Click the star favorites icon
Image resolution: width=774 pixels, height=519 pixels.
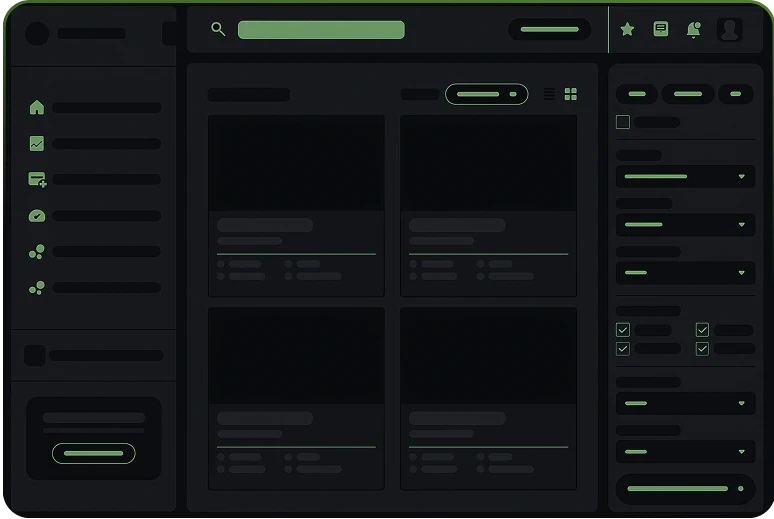pos(627,29)
